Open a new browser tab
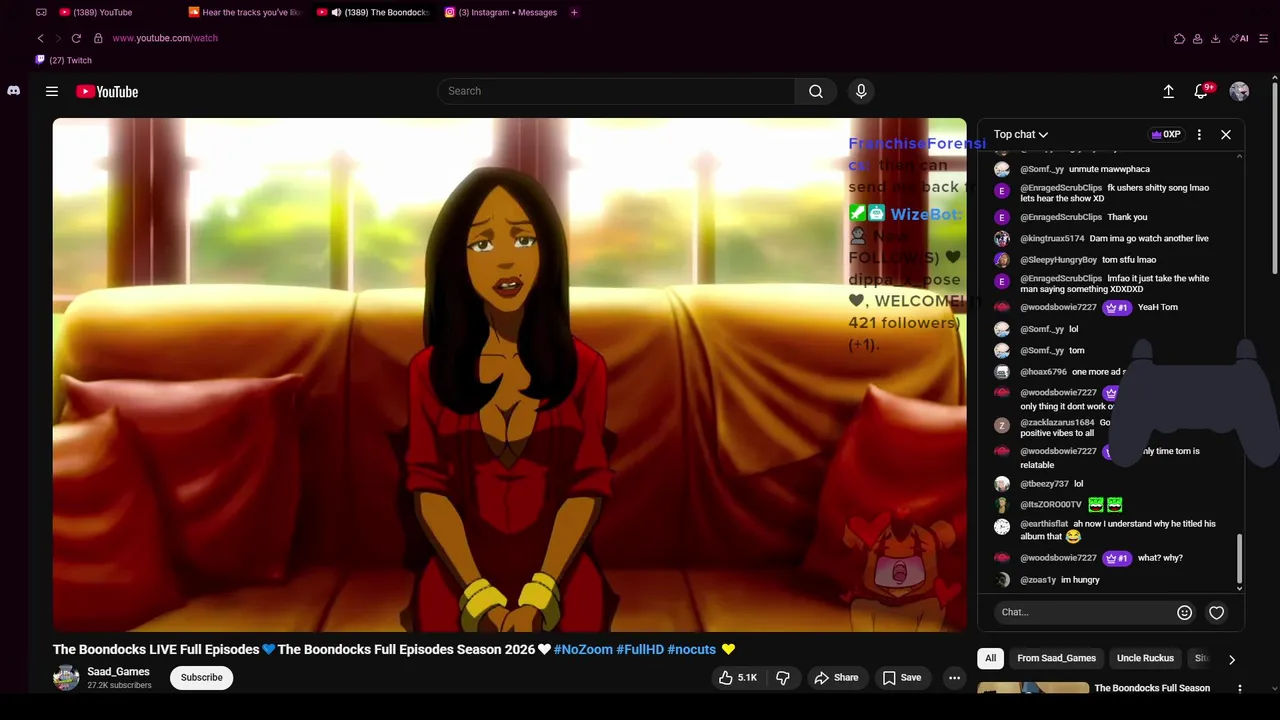The image size is (1280, 720). click(x=574, y=12)
